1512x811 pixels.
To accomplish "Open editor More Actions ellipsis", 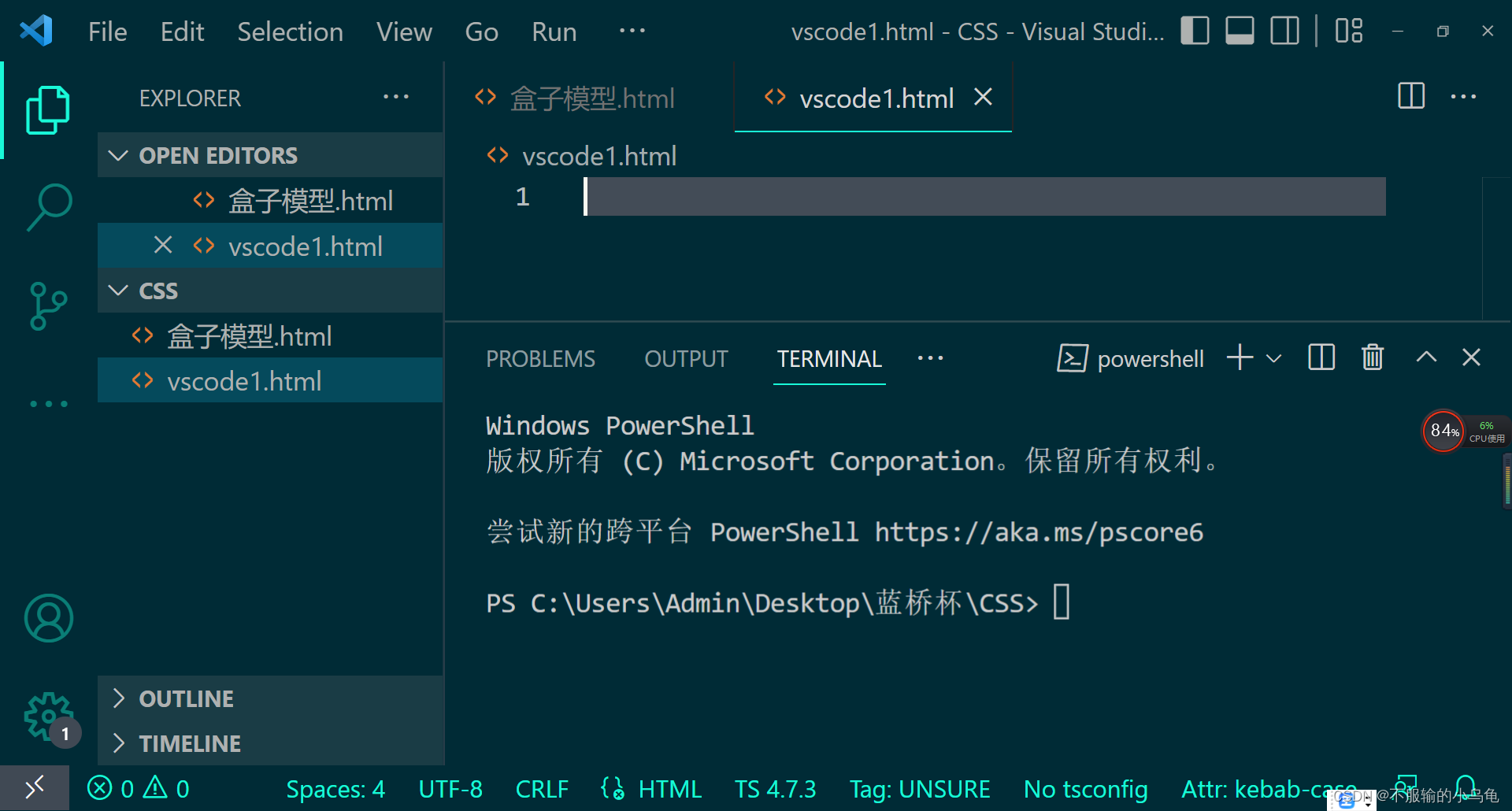I will click(x=1463, y=97).
